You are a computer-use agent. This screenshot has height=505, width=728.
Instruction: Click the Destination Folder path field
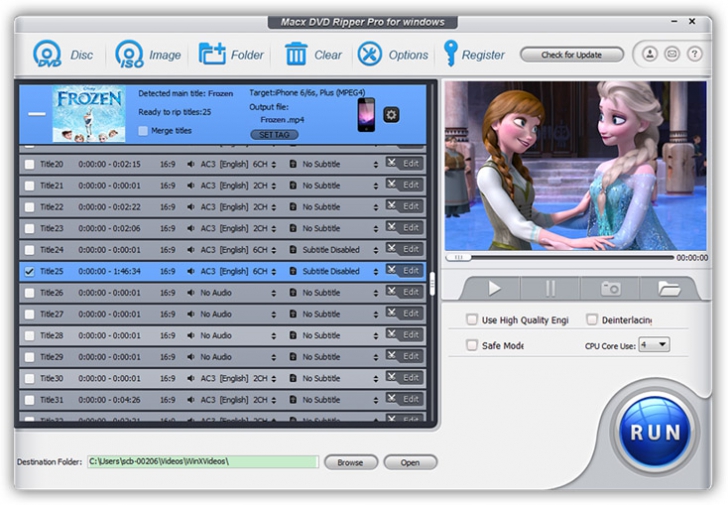(203, 461)
